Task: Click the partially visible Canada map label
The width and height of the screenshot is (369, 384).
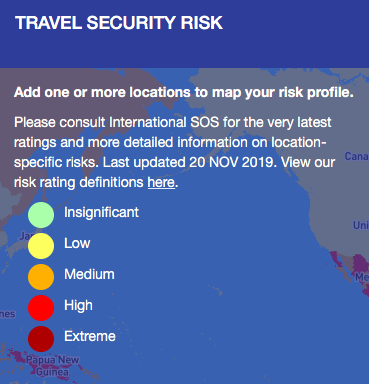Action: (357, 156)
